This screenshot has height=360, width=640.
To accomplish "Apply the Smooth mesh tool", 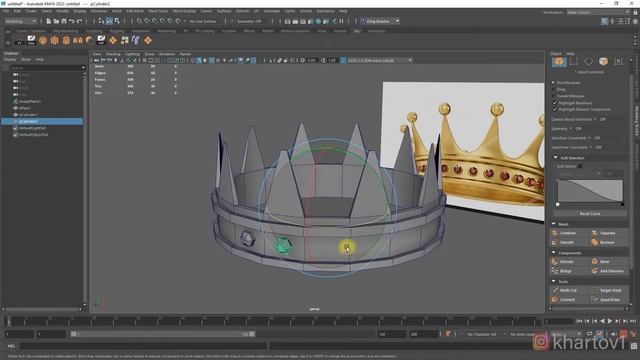I will click(569, 242).
